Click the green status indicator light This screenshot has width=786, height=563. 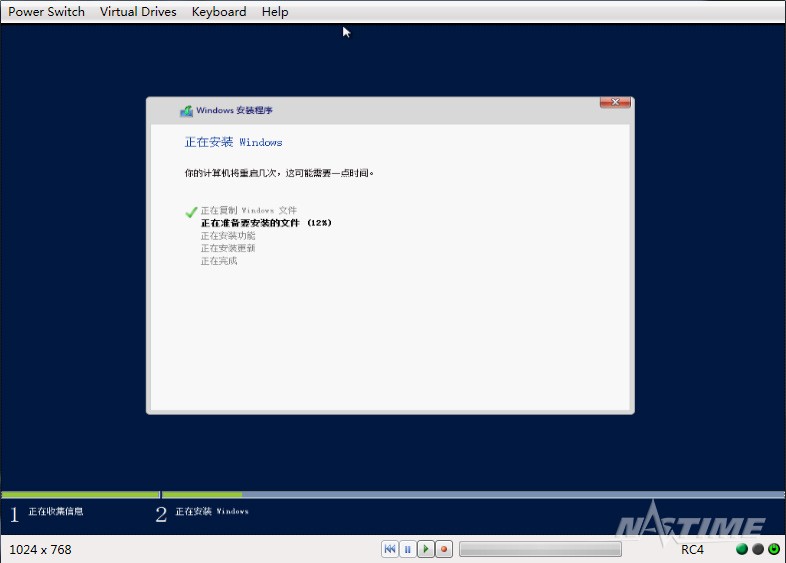741,549
